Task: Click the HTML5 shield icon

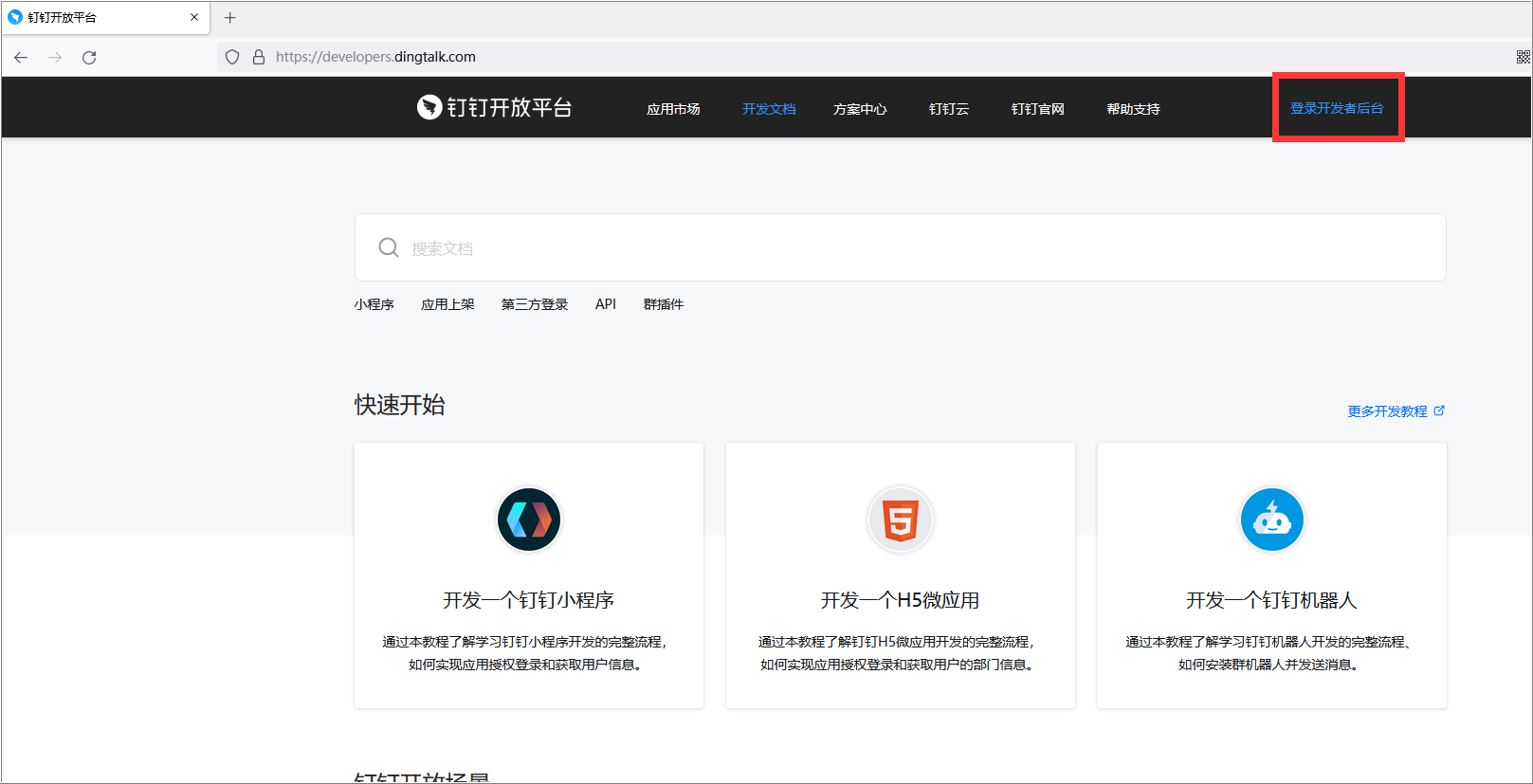Action: [901, 520]
